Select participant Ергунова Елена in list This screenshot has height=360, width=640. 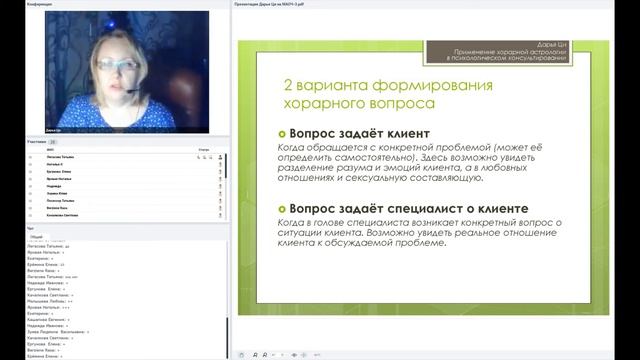tap(59, 172)
